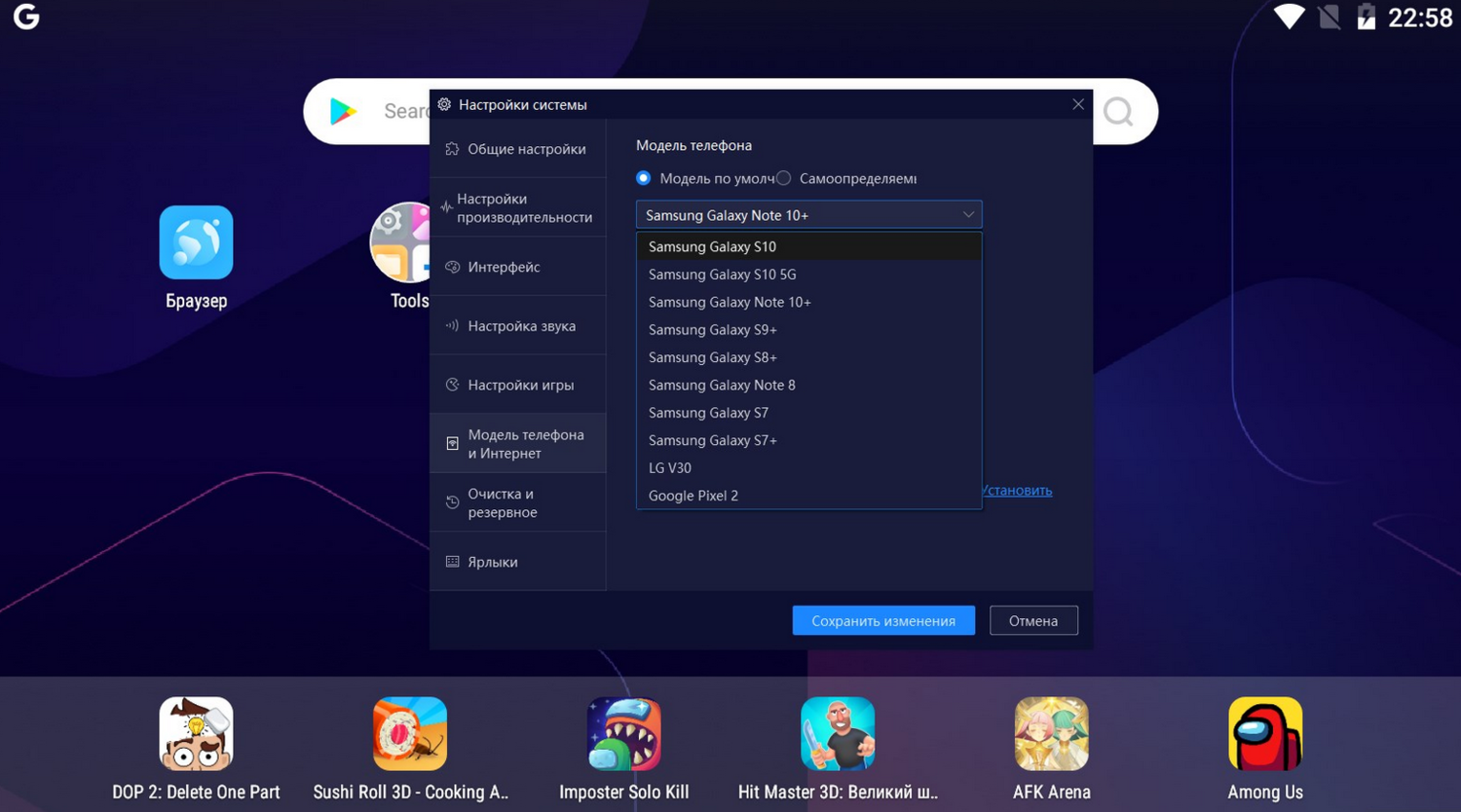Choose Samsung Galaxy S7 option
The width and height of the screenshot is (1461, 812).
click(808, 413)
